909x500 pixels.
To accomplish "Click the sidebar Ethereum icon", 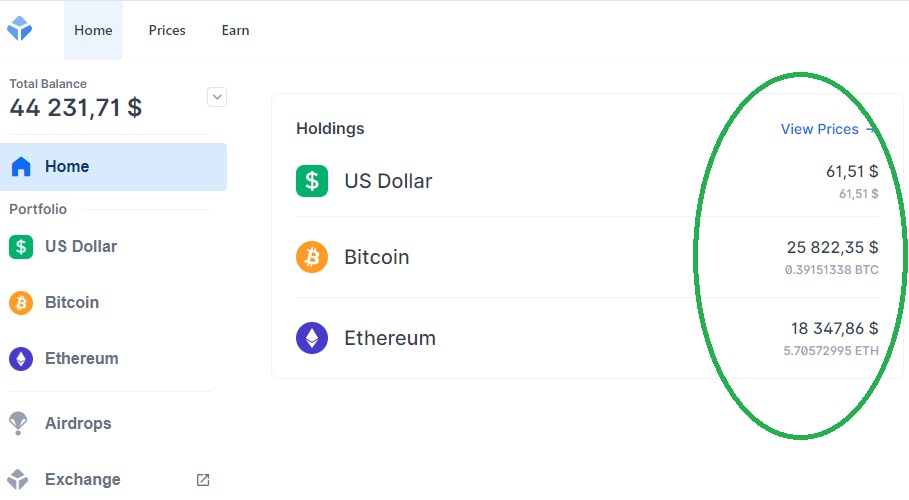I will click(x=20, y=358).
